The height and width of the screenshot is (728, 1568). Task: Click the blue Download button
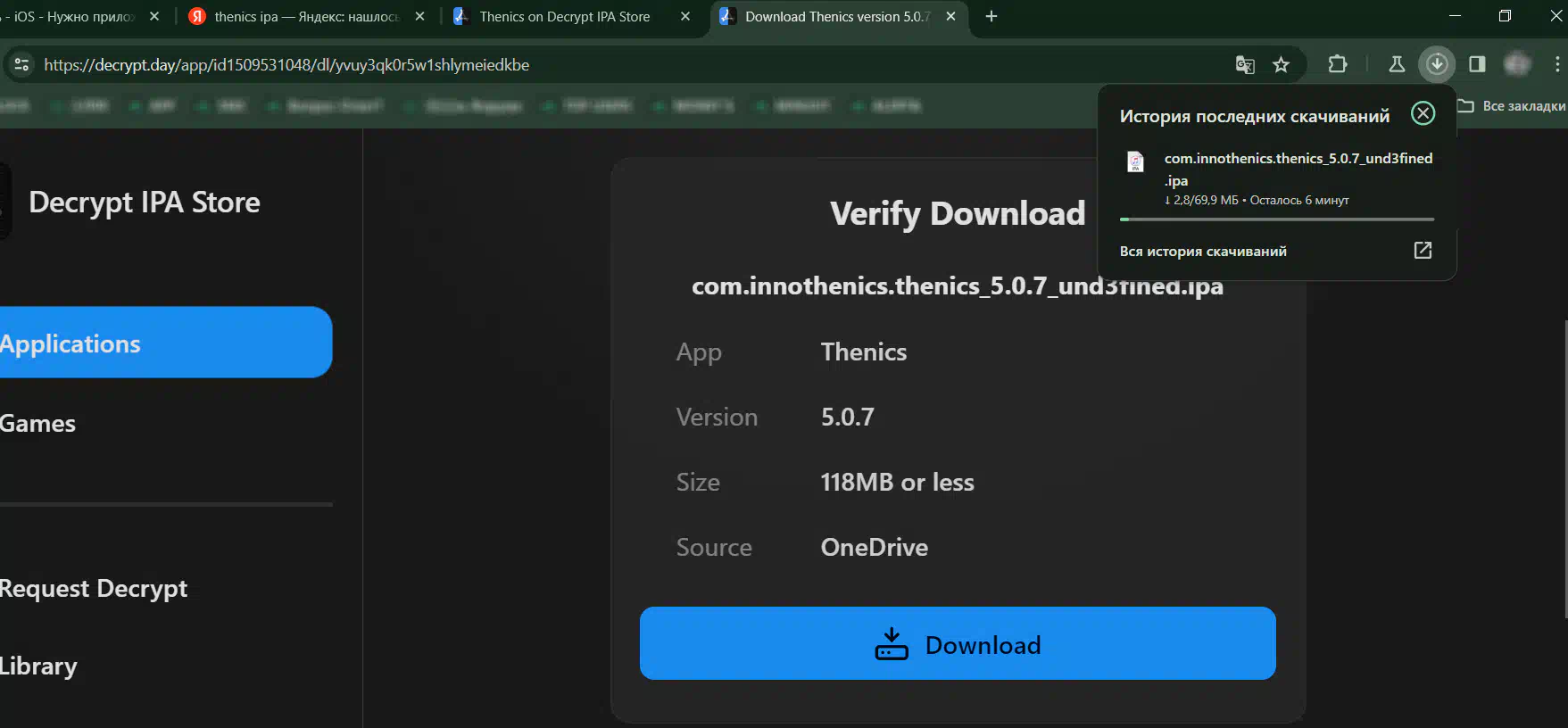pos(958,643)
